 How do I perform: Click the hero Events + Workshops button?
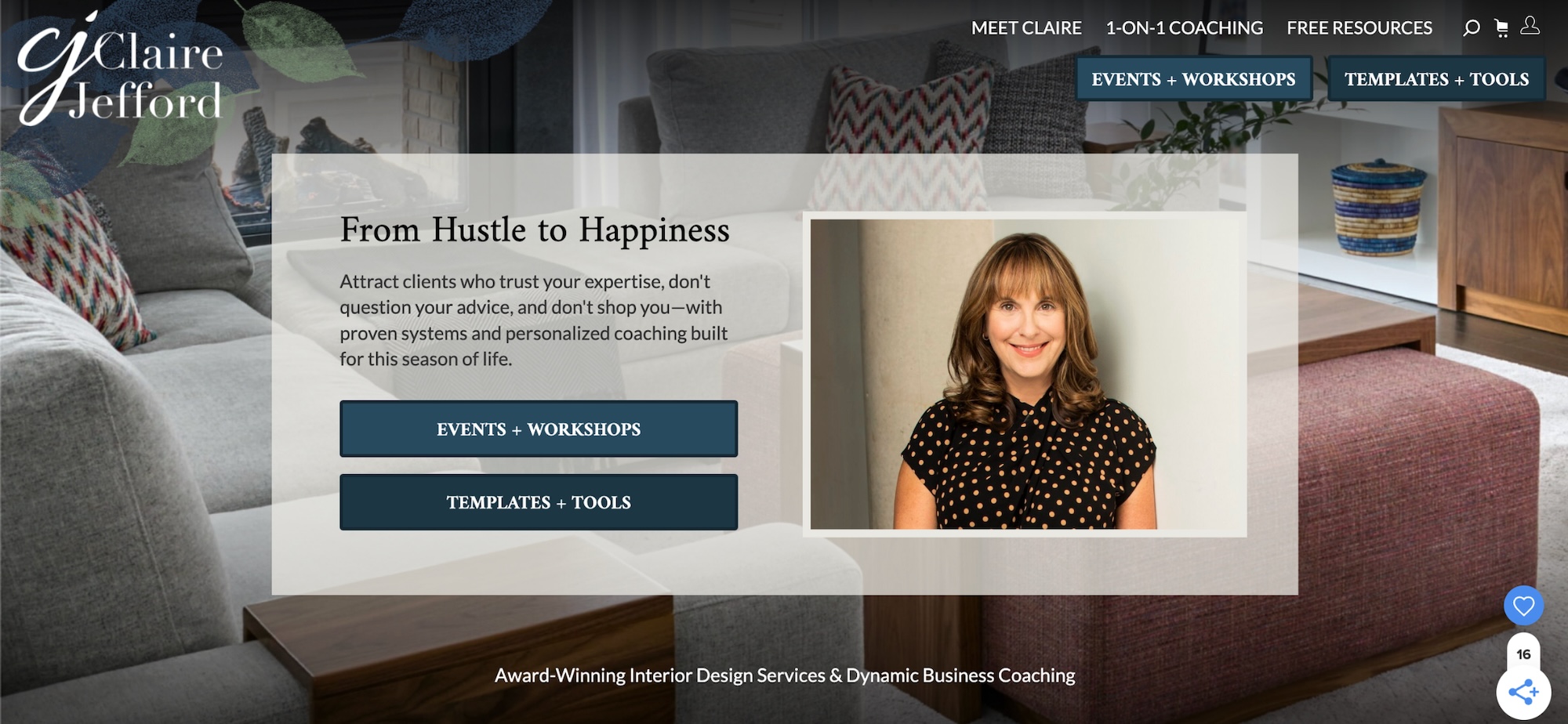[539, 429]
